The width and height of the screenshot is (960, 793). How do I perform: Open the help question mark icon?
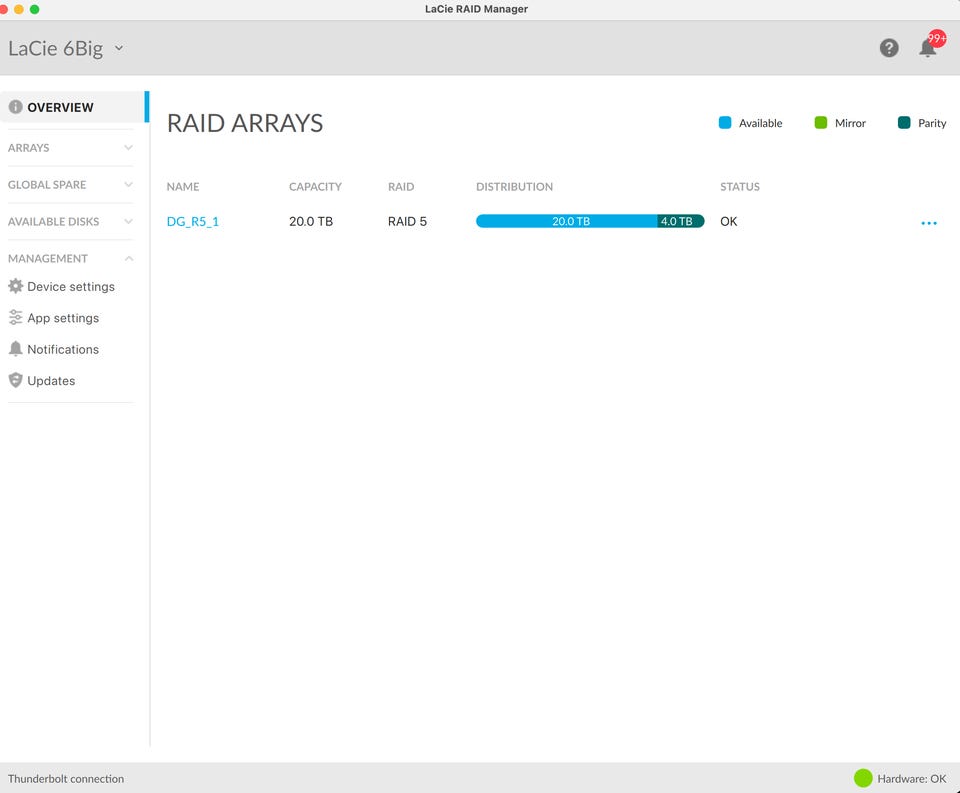[888, 48]
